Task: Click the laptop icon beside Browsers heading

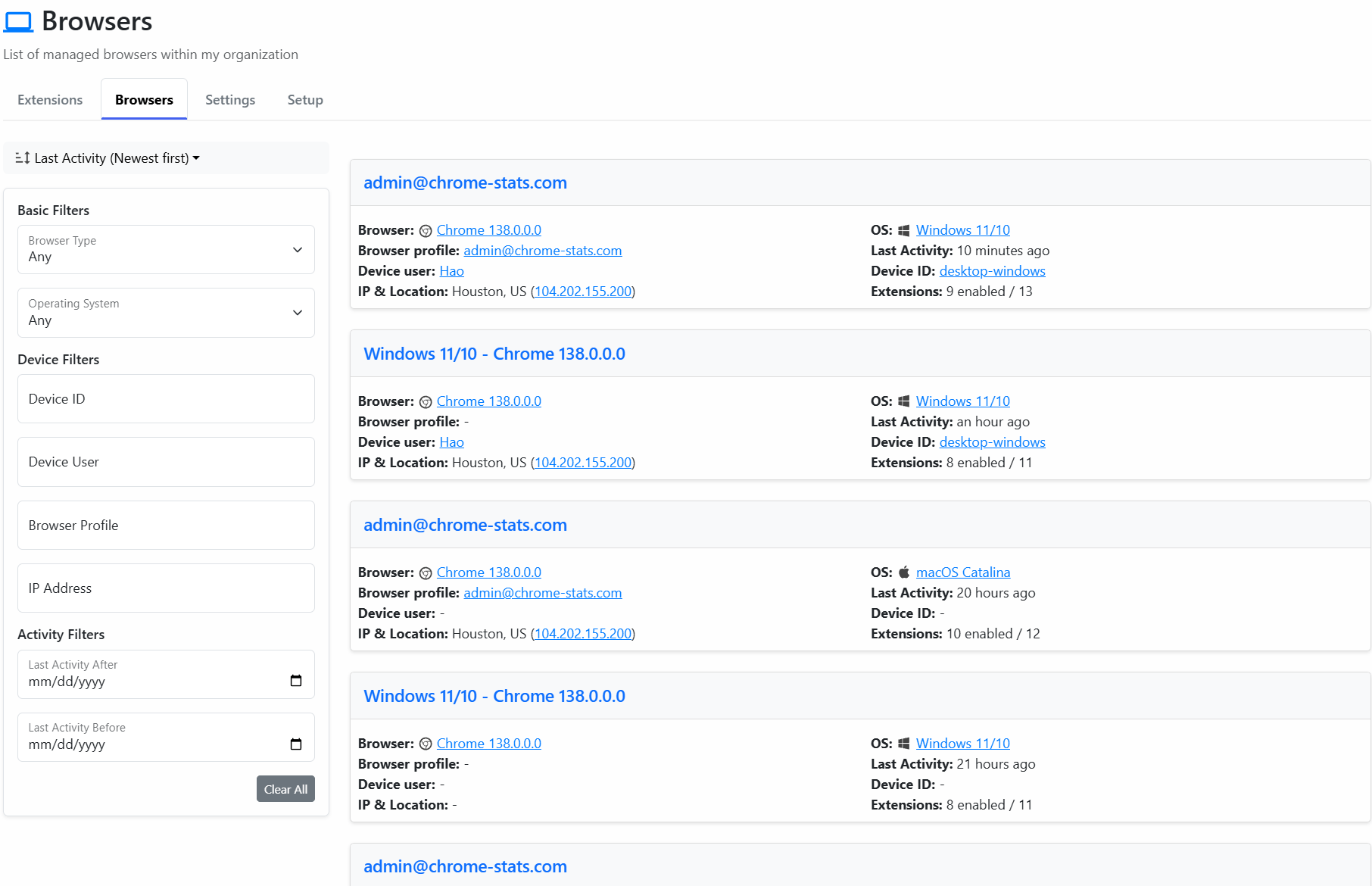Action: point(18,22)
